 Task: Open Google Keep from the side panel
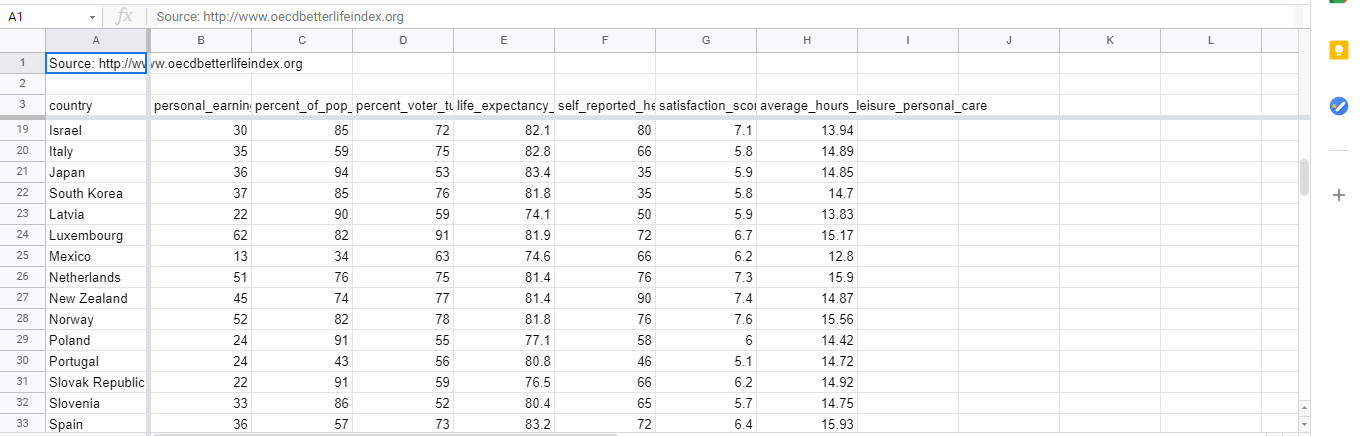click(x=1339, y=52)
